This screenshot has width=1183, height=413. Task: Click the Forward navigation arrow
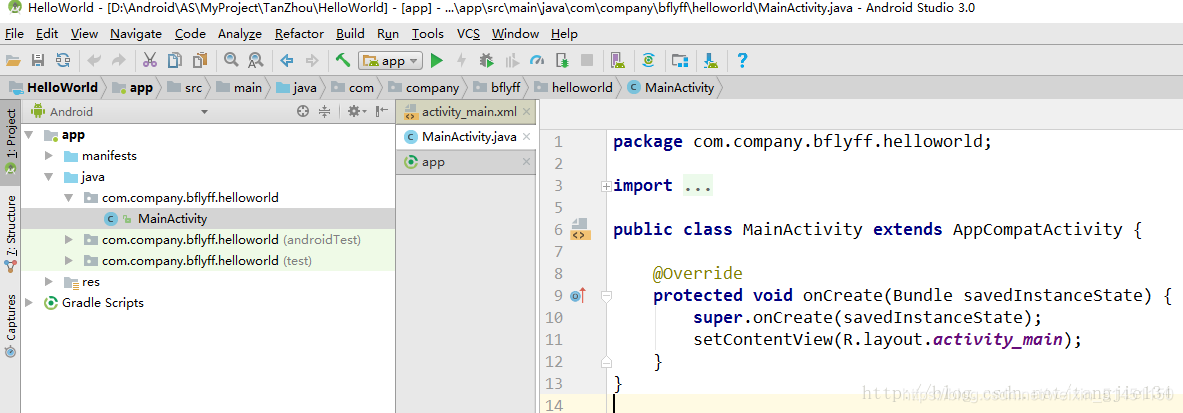click(x=312, y=60)
